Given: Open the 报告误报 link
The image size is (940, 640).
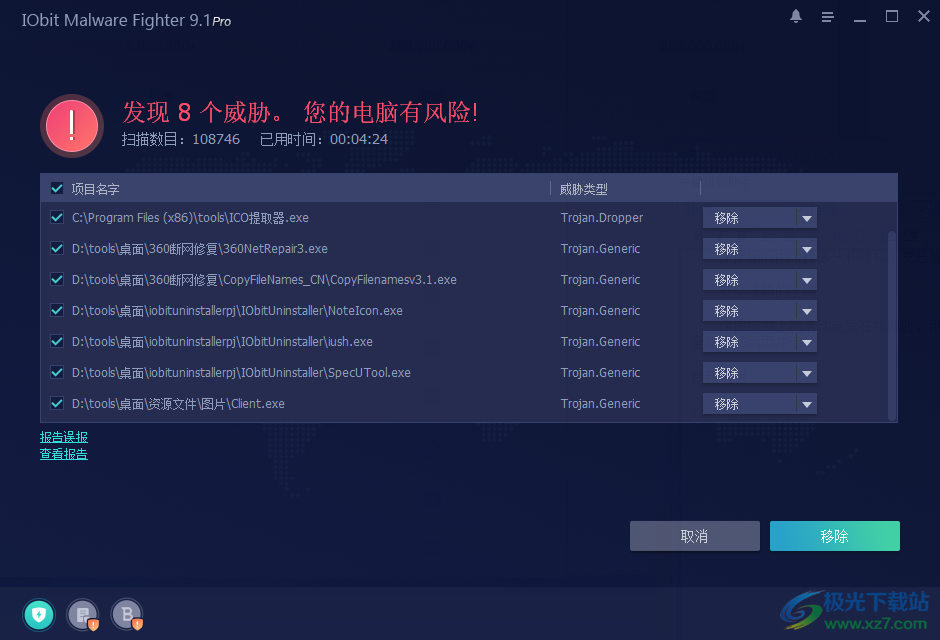Looking at the screenshot, I should coord(64,437).
